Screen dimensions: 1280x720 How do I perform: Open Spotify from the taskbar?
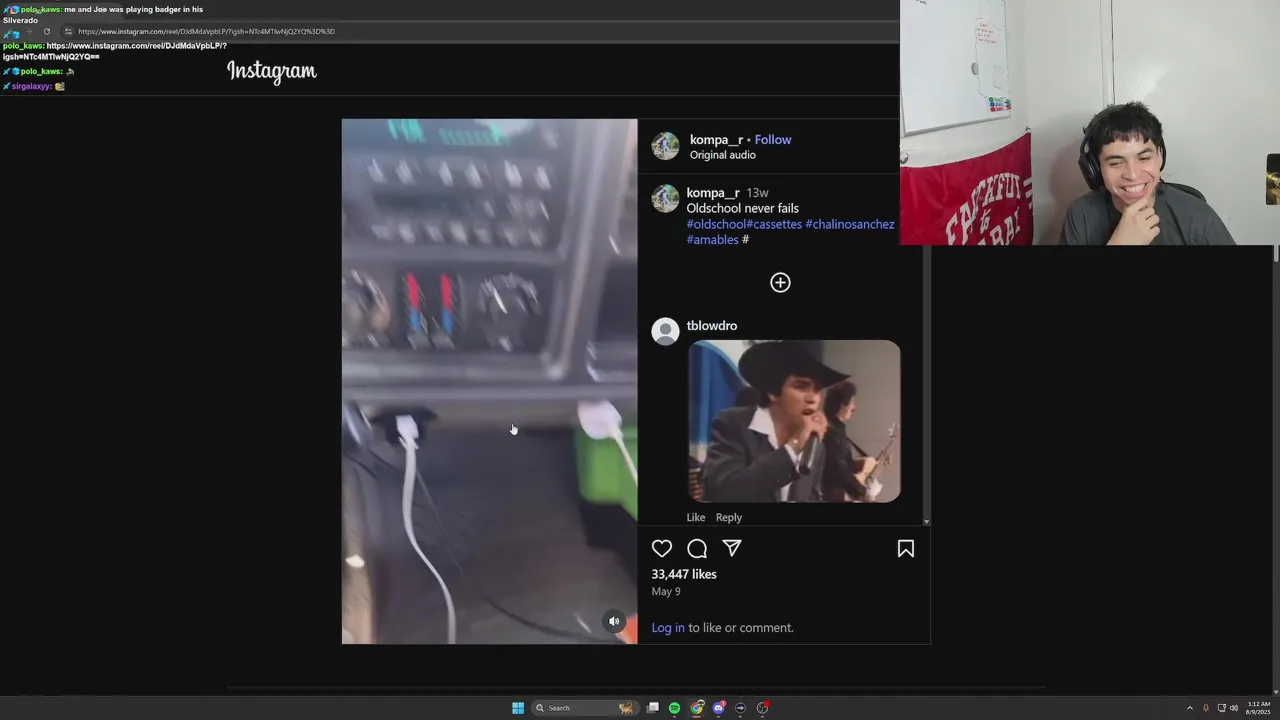point(675,708)
